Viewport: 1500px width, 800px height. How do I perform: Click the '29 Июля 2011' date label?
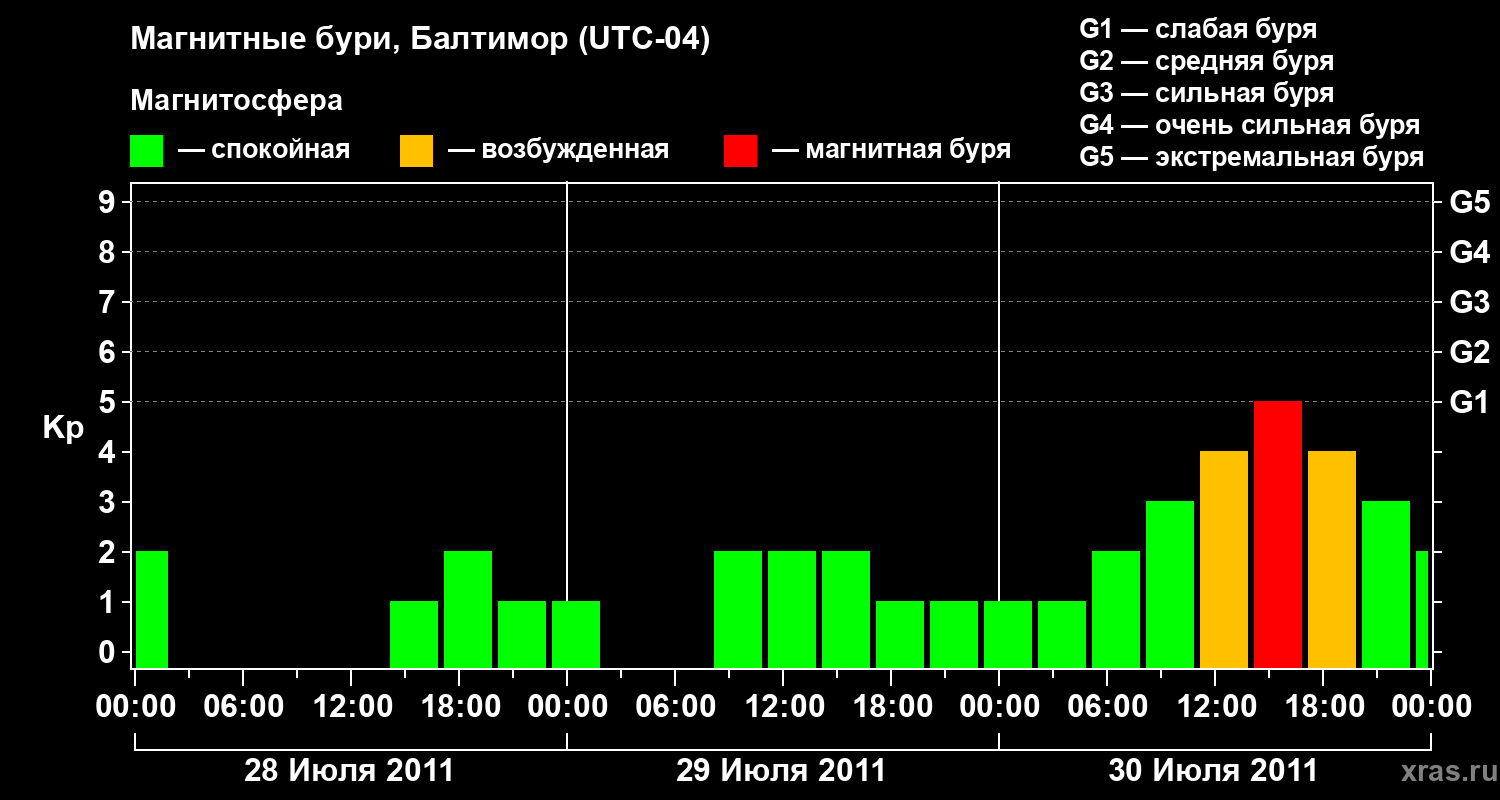click(x=781, y=771)
